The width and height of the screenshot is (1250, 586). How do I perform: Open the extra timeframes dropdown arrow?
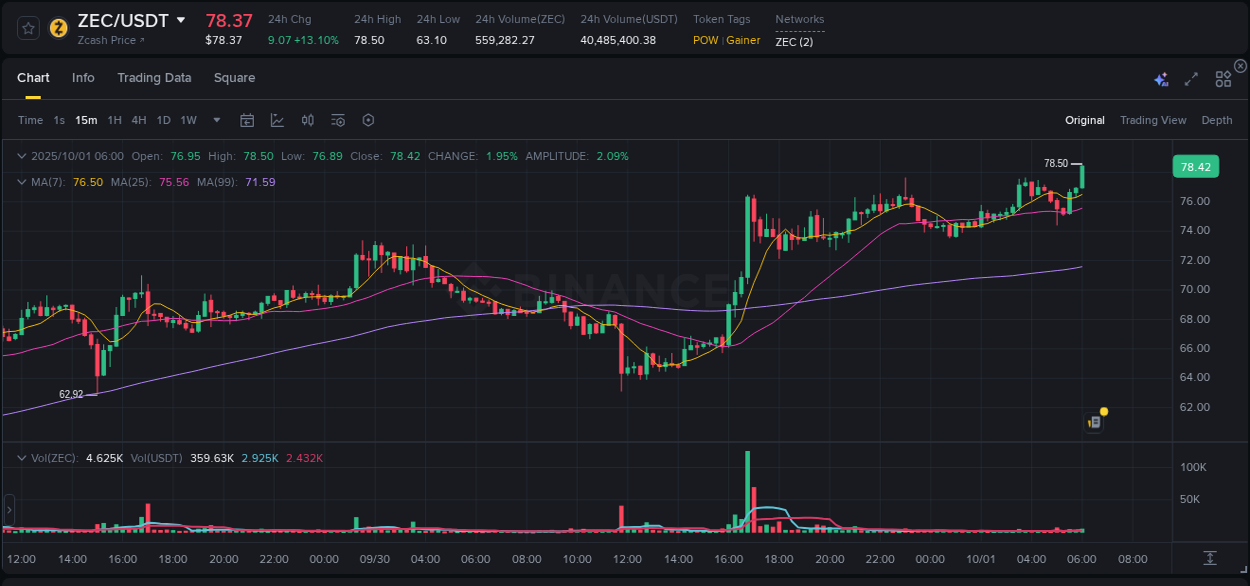pyautogui.click(x=215, y=120)
